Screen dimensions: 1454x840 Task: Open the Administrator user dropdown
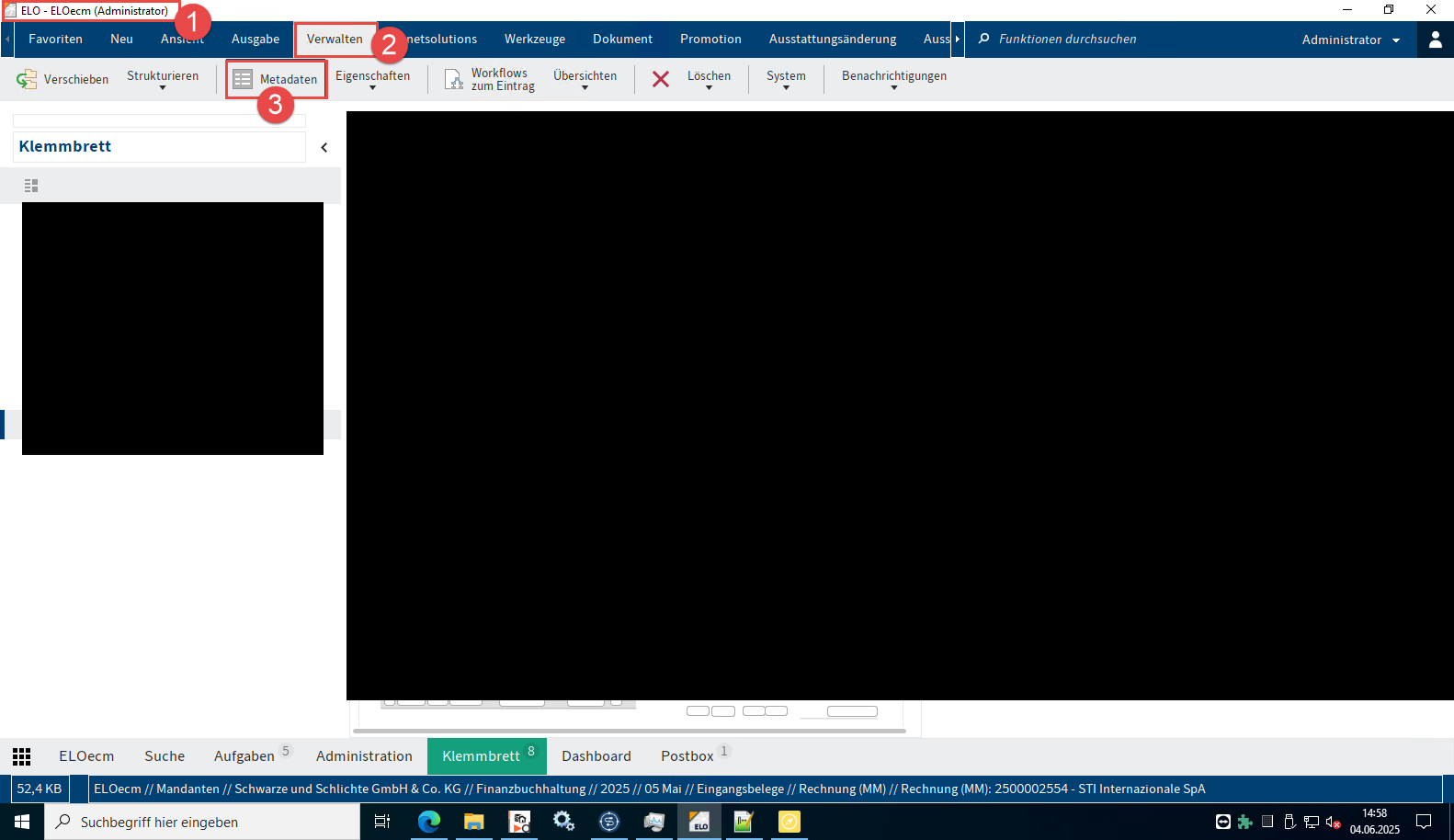[x=1350, y=40]
